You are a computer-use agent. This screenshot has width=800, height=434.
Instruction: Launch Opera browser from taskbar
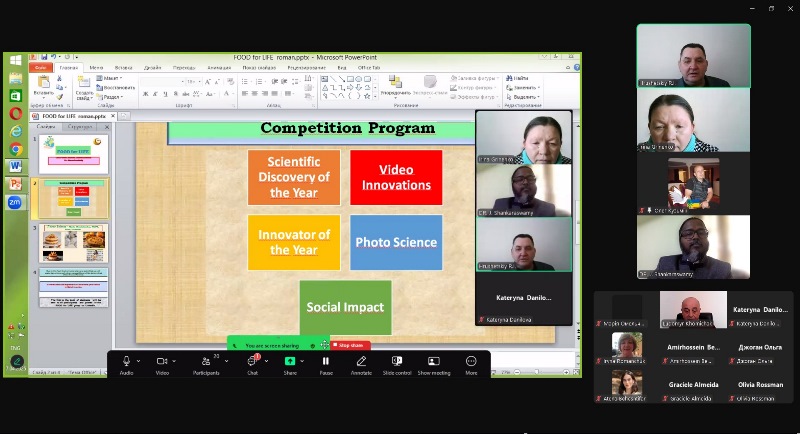point(15,114)
